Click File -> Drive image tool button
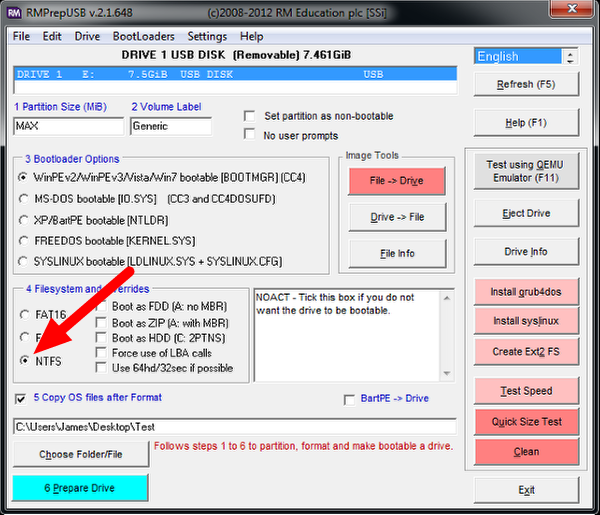Viewport: 600px width, 515px height. pos(397,181)
